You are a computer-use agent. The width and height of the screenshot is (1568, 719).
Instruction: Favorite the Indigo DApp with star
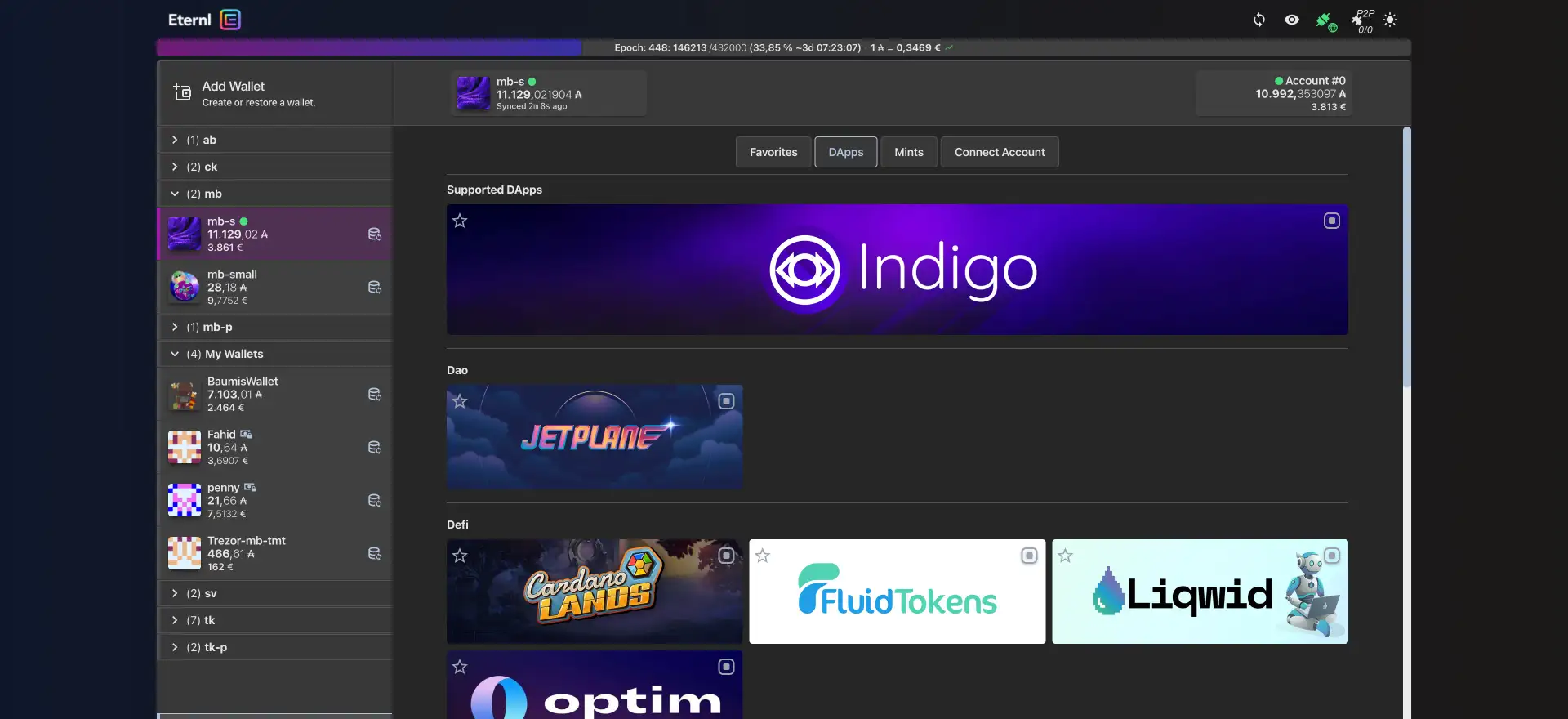tap(460, 221)
